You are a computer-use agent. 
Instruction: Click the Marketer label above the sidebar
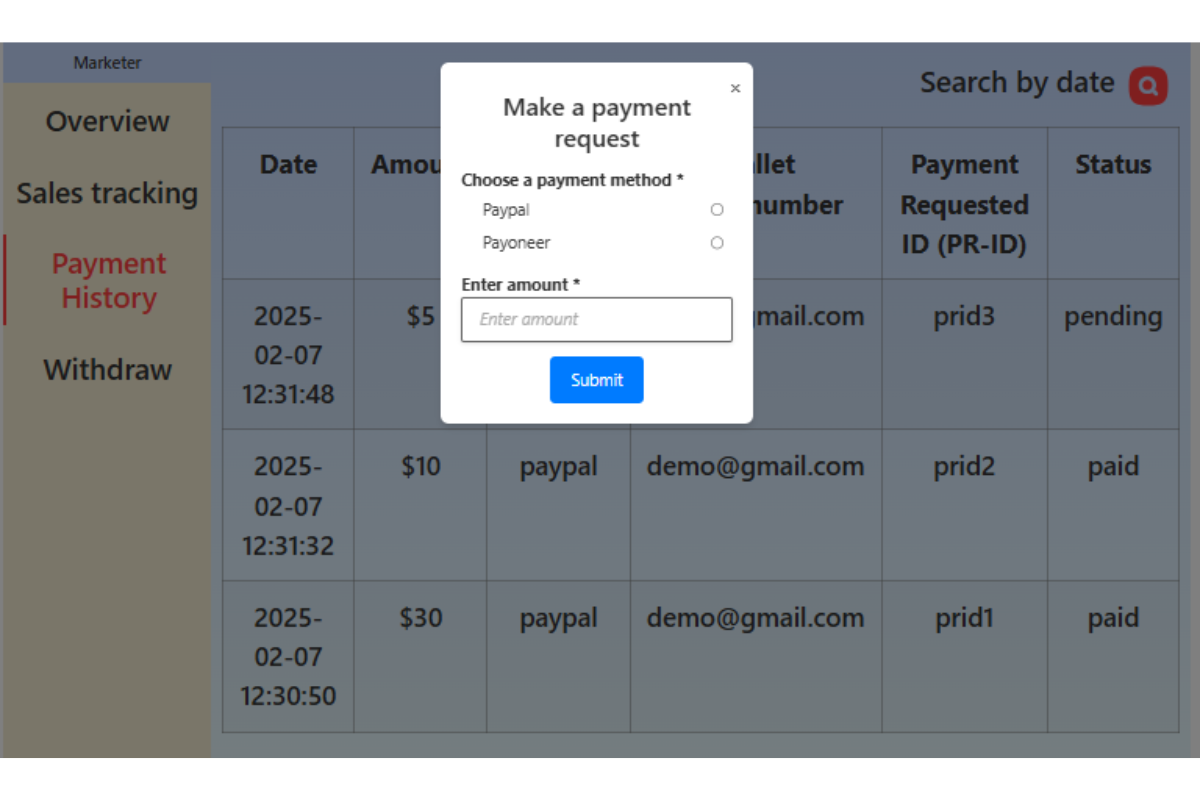tap(107, 63)
